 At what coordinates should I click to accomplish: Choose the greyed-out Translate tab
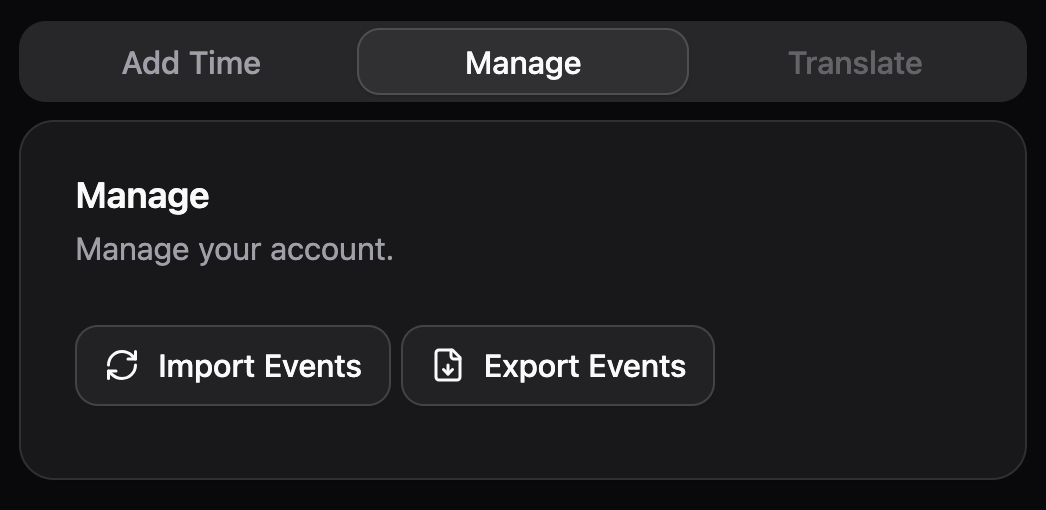[x=855, y=63]
